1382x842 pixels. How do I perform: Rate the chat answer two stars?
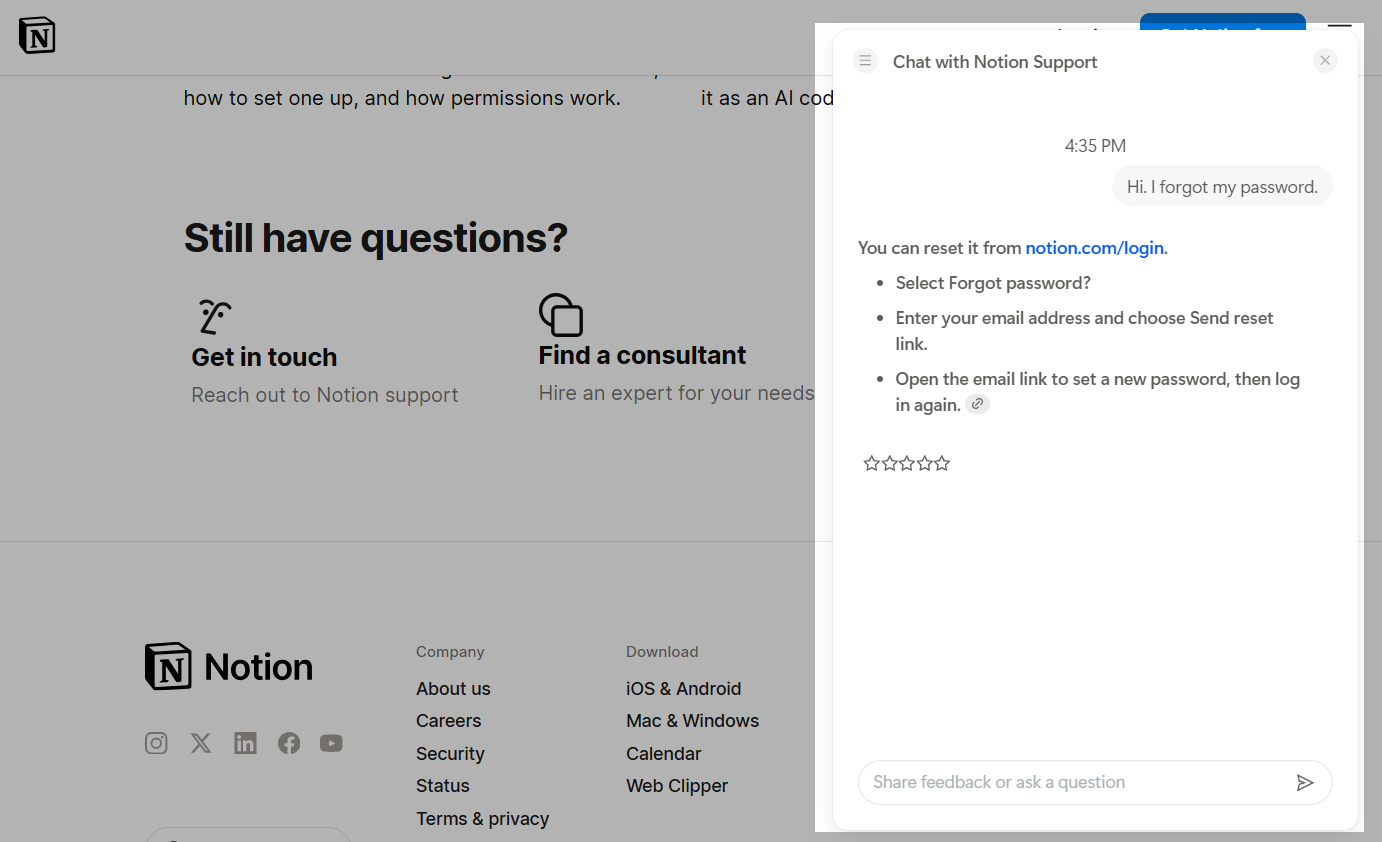coord(889,463)
